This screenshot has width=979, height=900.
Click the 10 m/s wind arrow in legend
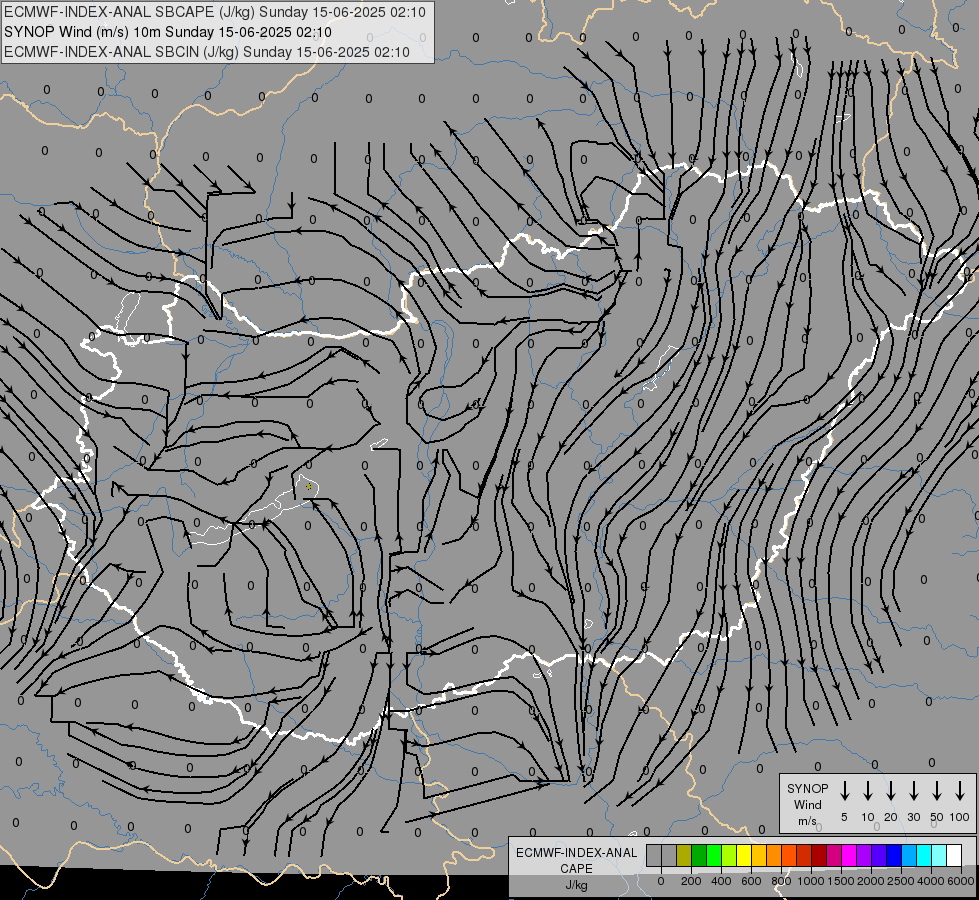point(867,790)
